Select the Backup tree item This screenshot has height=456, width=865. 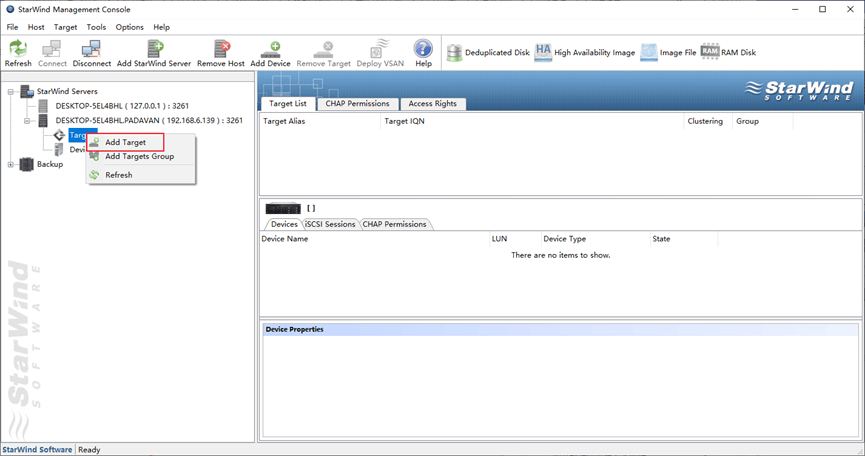tap(50, 164)
